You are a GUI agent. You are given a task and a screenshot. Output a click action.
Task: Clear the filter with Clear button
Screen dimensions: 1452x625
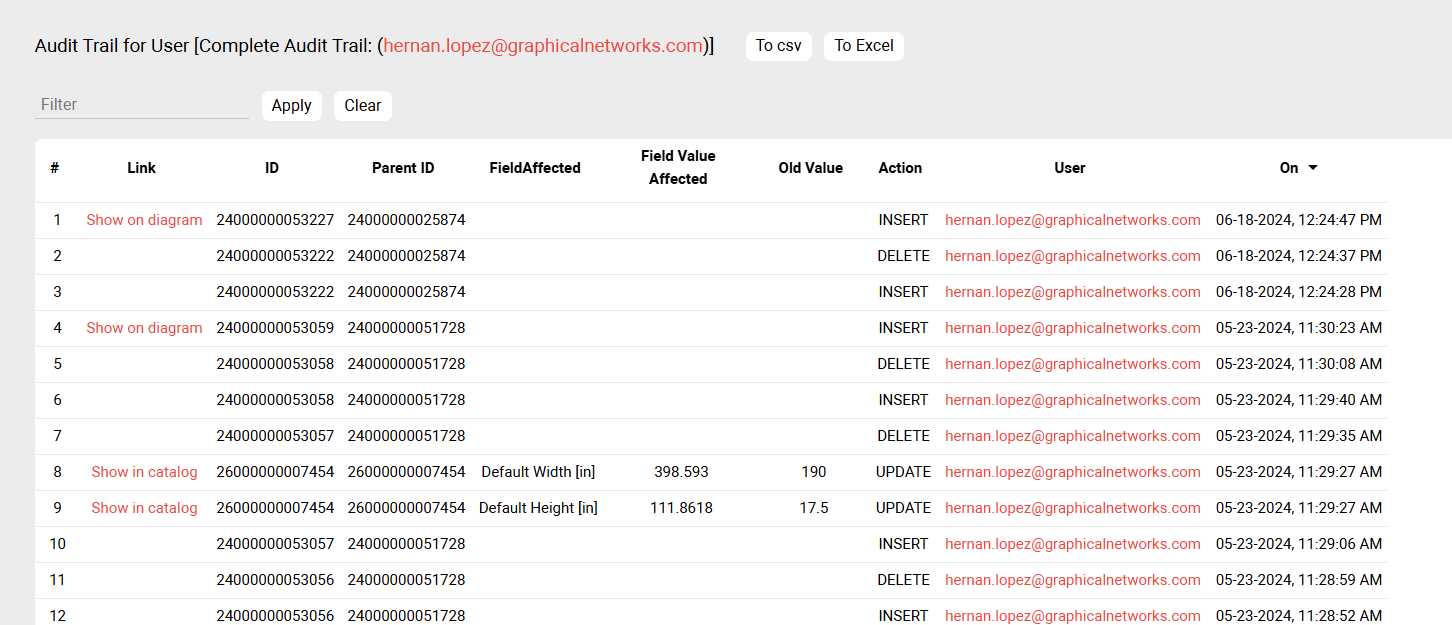tap(362, 106)
